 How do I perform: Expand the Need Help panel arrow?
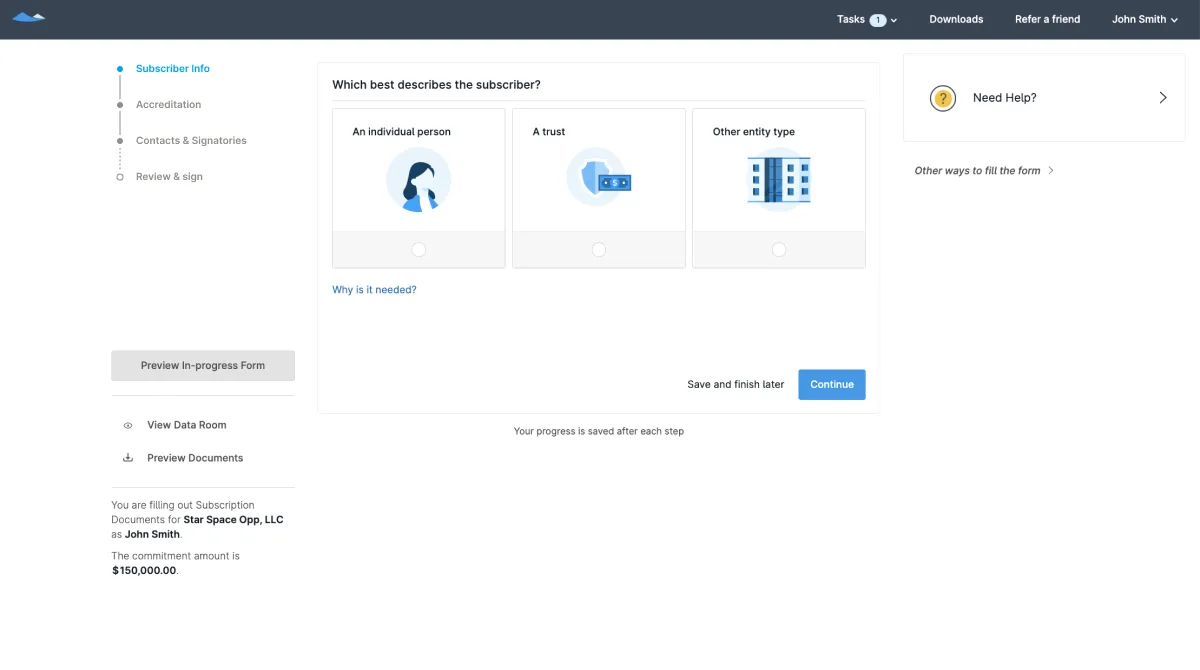1163,98
